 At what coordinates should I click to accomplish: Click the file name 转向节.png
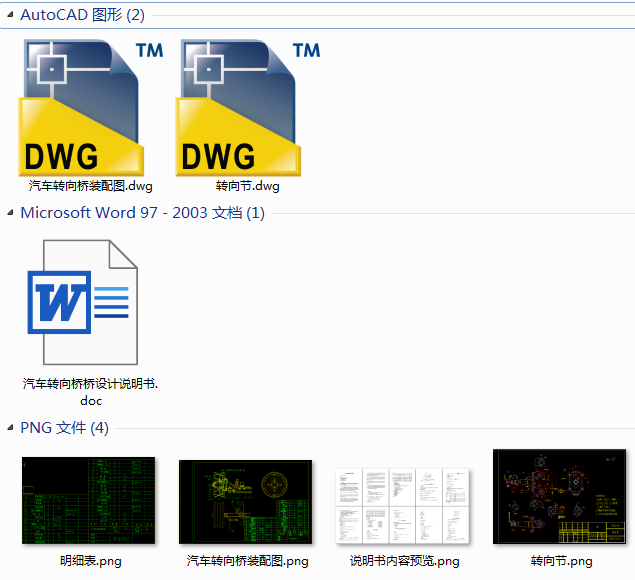561,561
